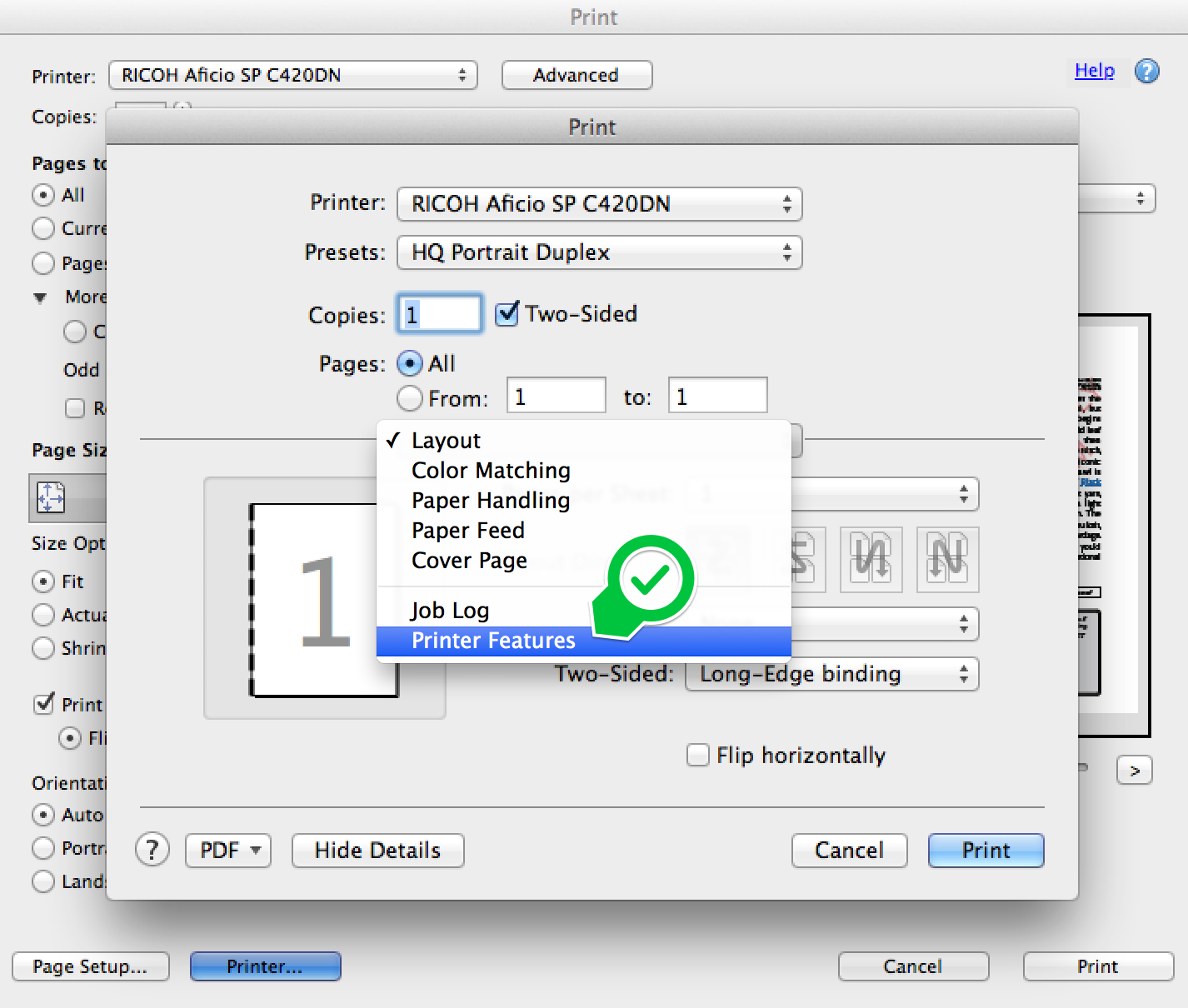The height and width of the screenshot is (1008, 1188).
Task: Open the Presets HQ Portrait Duplex dropdown
Action: [x=600, y=252]
